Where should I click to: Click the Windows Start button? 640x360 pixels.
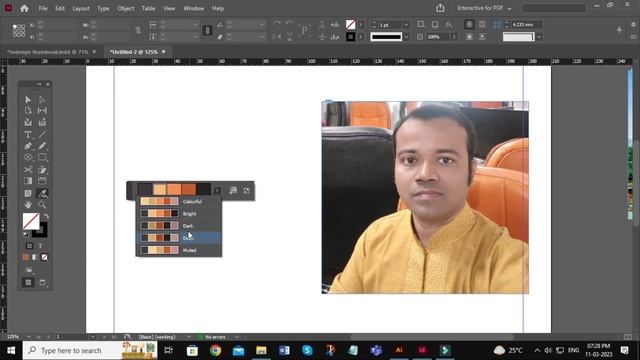point(11,350)
